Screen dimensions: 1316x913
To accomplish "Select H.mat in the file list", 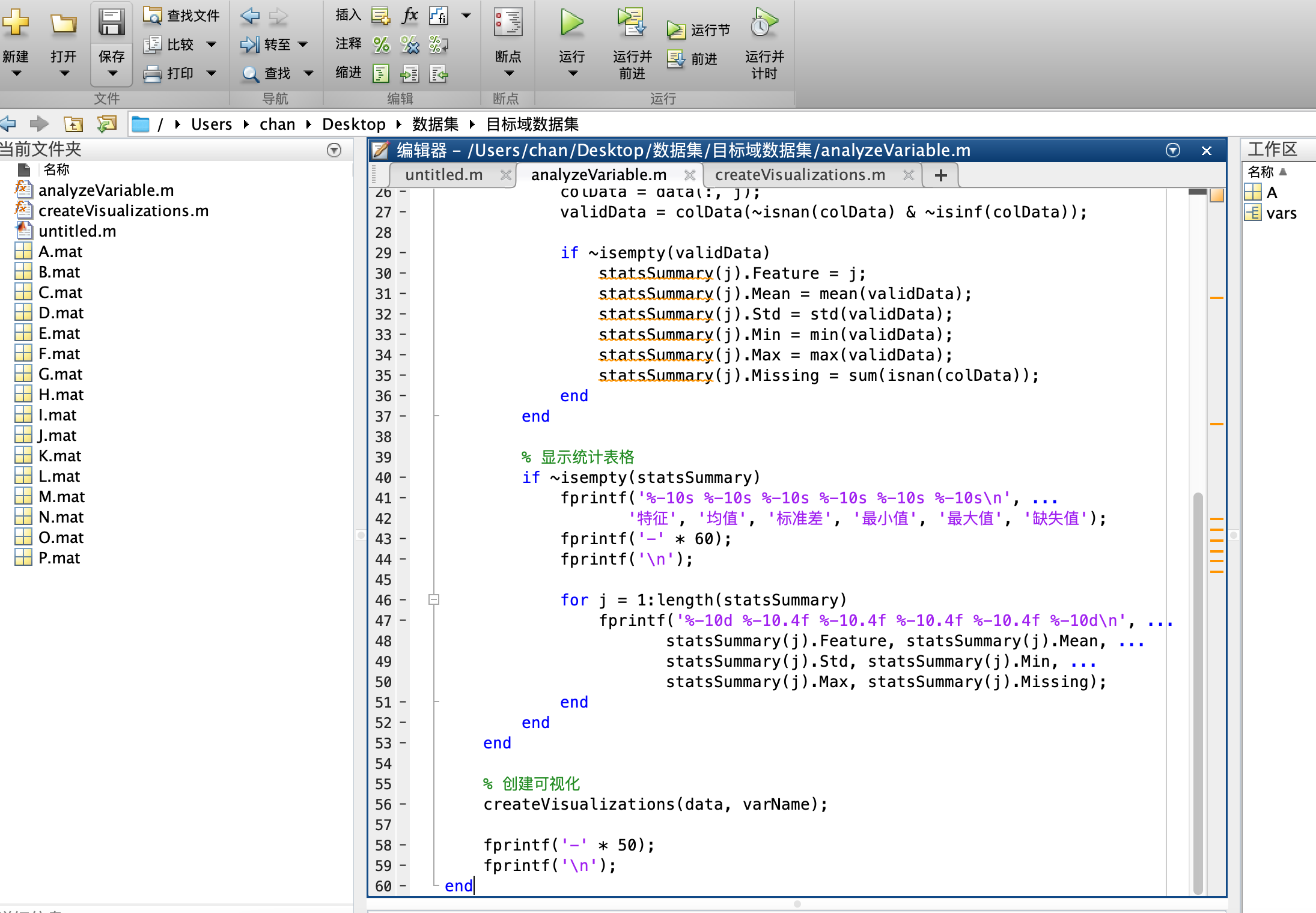I will 61,395.
